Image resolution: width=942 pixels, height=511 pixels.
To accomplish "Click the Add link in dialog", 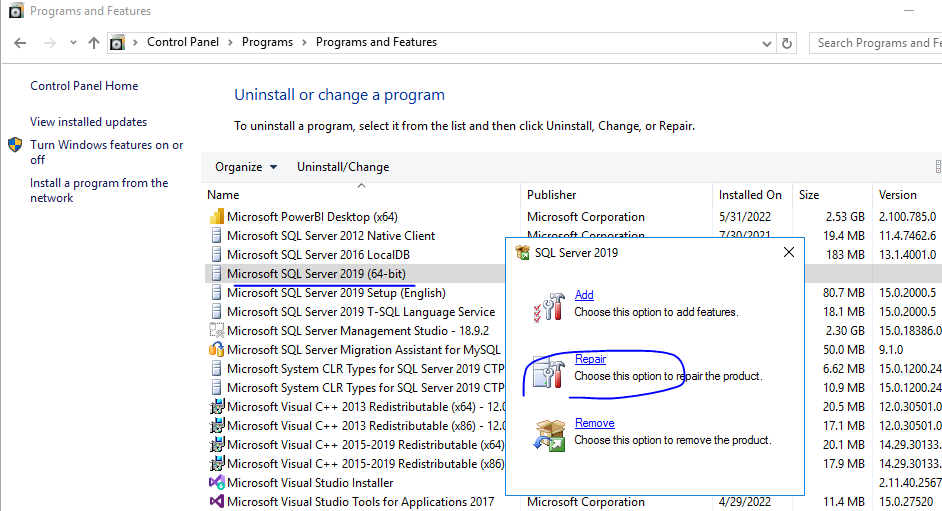I will (x=584, y=295).
